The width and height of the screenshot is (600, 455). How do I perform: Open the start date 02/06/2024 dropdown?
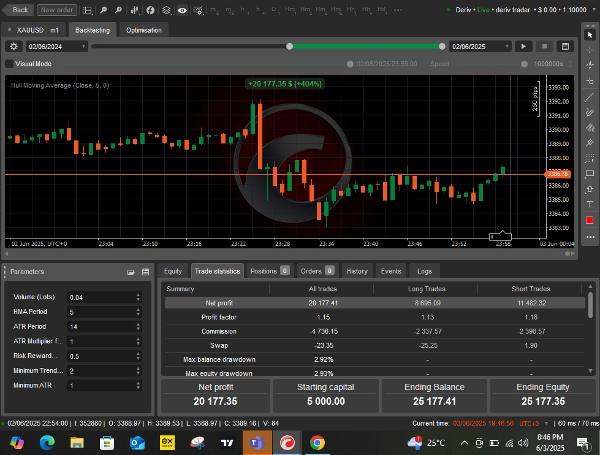click(x=57, y=46)
